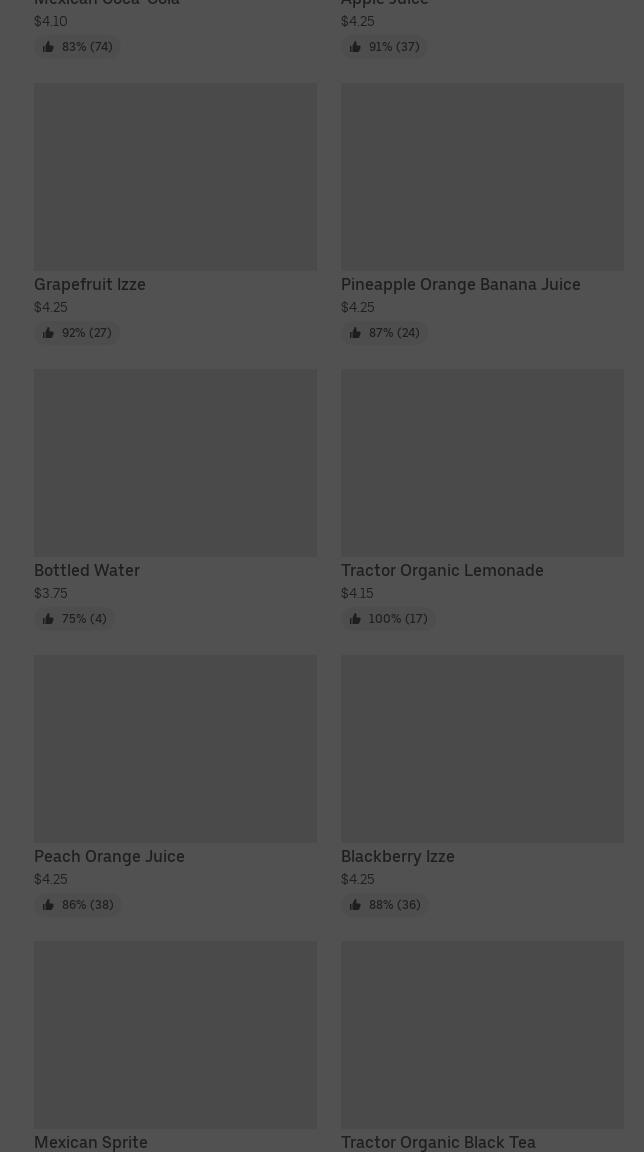Open the Blackberry Izze product image
The height and width of the screenshot is (1152, 644).
tap(482, 749)
